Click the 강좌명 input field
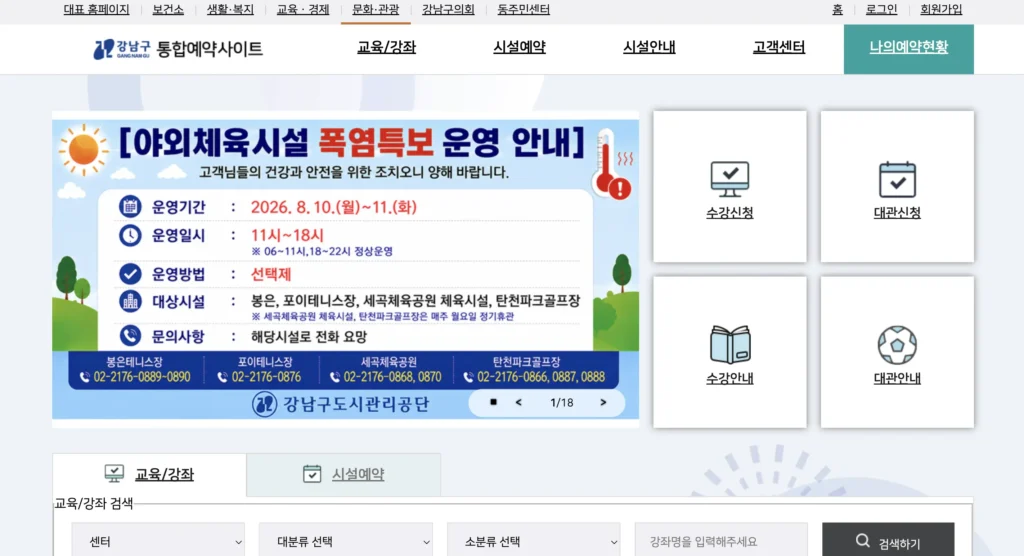This screenshot has height=556, width=1024. click(721, 541)
